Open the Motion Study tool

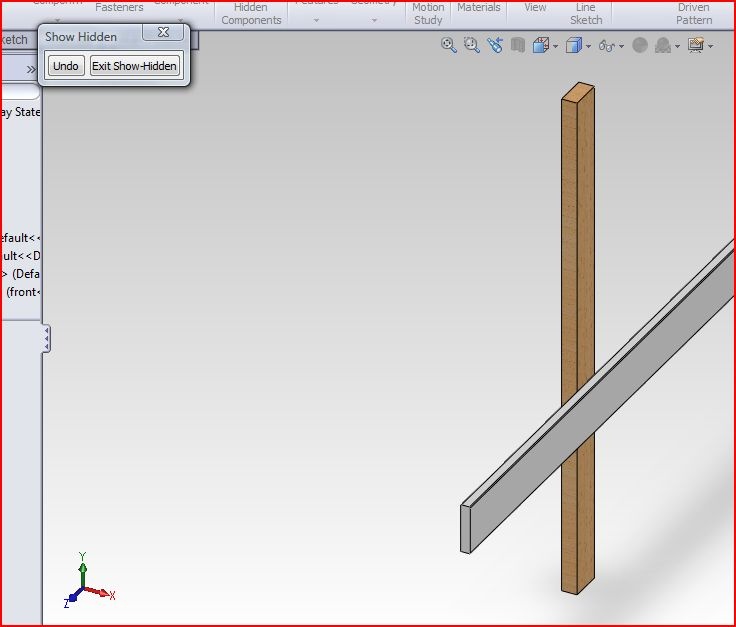coord(428,14)
